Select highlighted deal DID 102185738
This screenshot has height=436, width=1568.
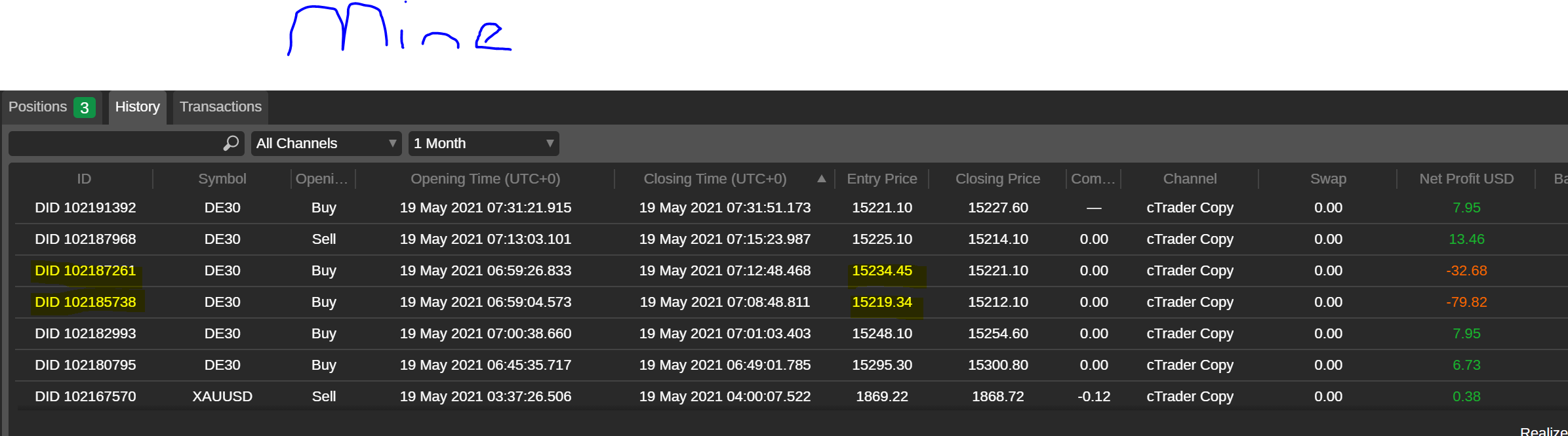[x=85, y=302]
